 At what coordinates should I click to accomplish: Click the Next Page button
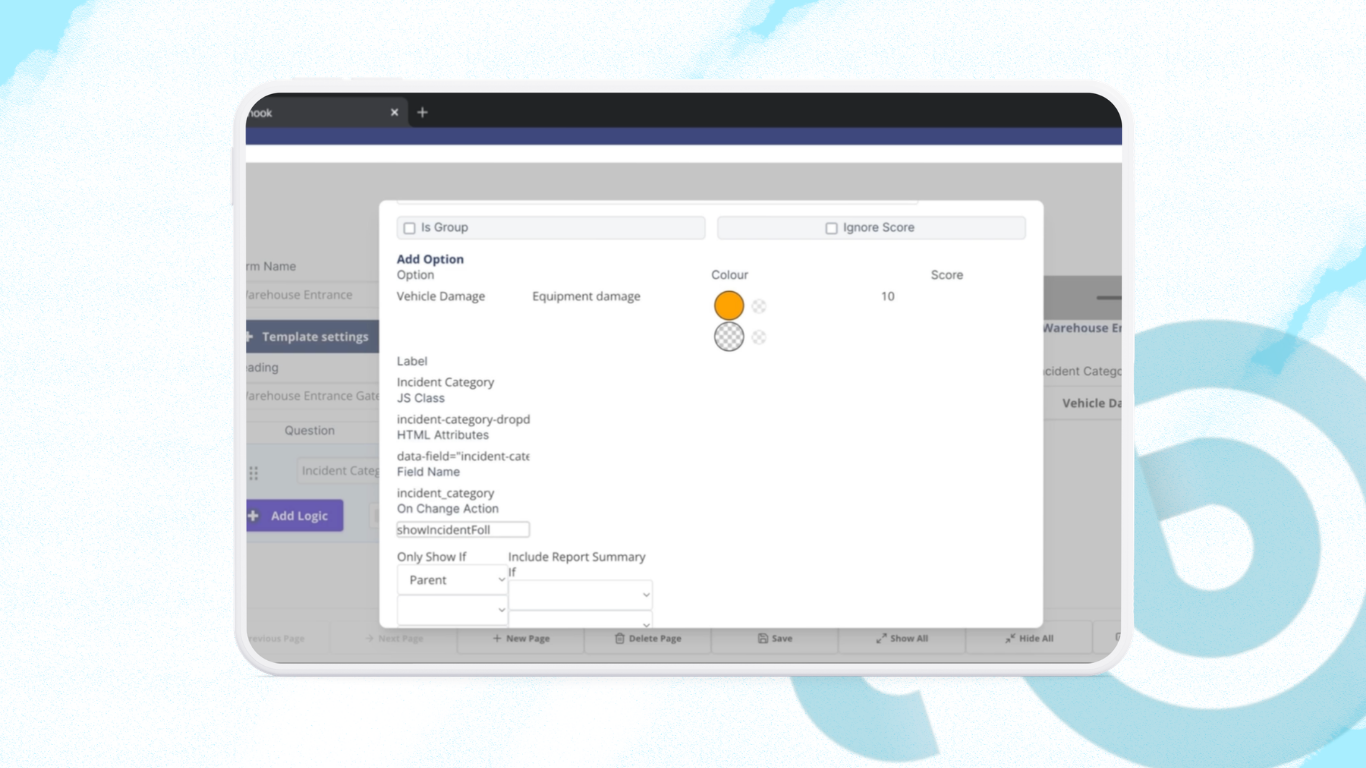pos(394,638)
